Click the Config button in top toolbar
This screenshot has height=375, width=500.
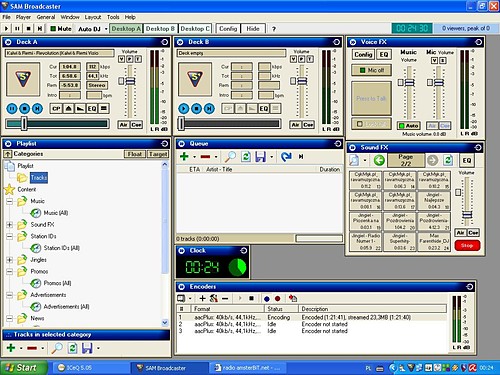[228, 29]
